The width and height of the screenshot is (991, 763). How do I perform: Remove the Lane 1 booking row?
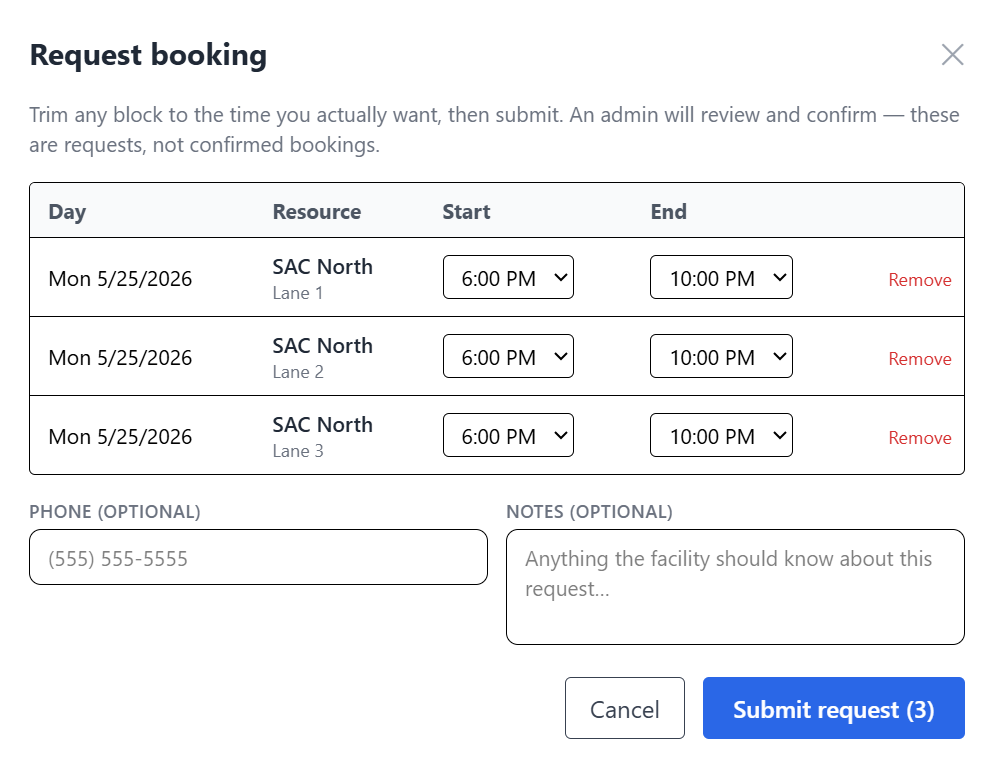(x=920, y=280)
